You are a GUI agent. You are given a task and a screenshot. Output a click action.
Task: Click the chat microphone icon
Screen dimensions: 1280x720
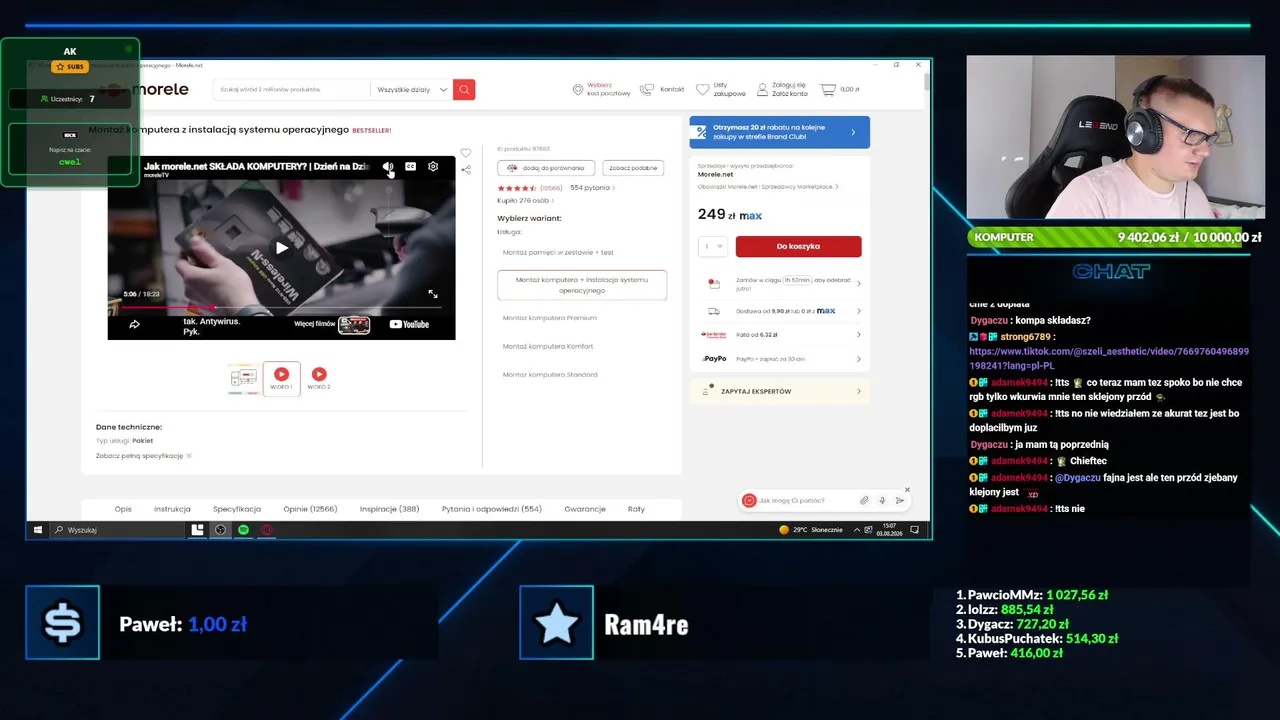click(x=882, y=500)
